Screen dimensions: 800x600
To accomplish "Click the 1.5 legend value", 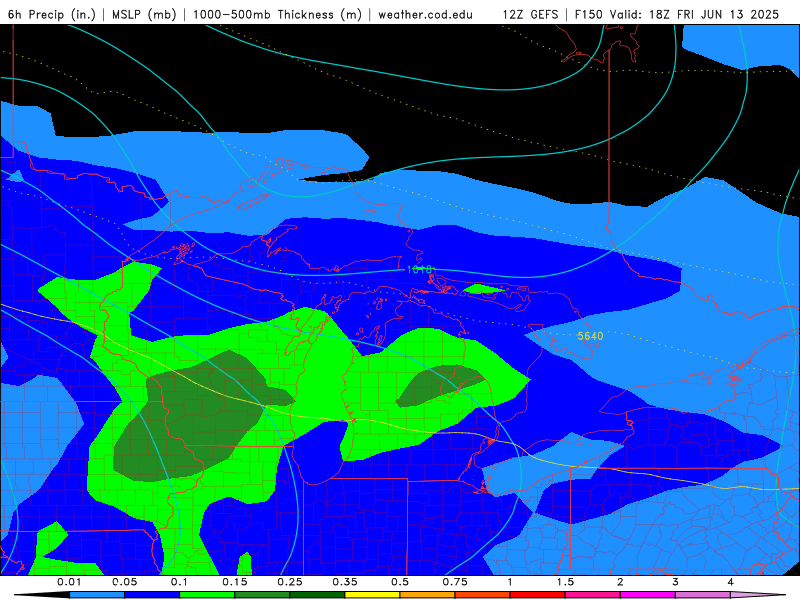I will click(565, 582).
